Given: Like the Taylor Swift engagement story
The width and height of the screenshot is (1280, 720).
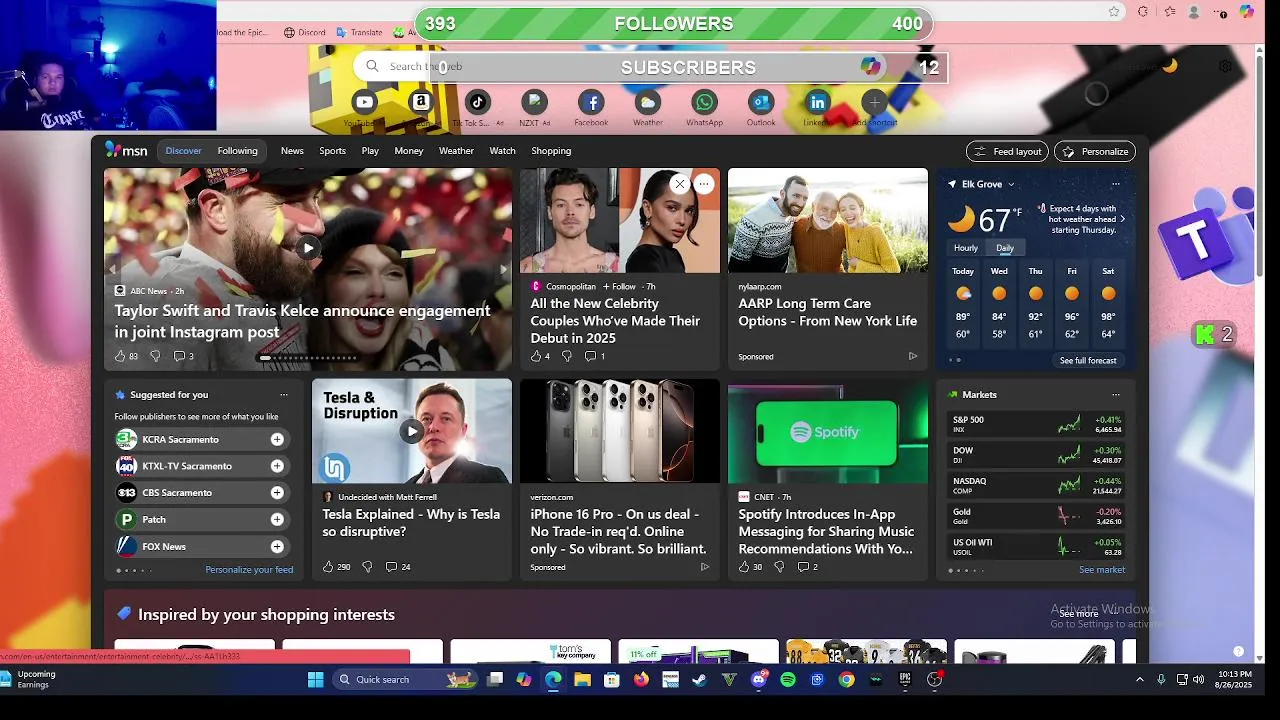Looking at the screenshot, I should pyautogui.click(x=120, y=356).
